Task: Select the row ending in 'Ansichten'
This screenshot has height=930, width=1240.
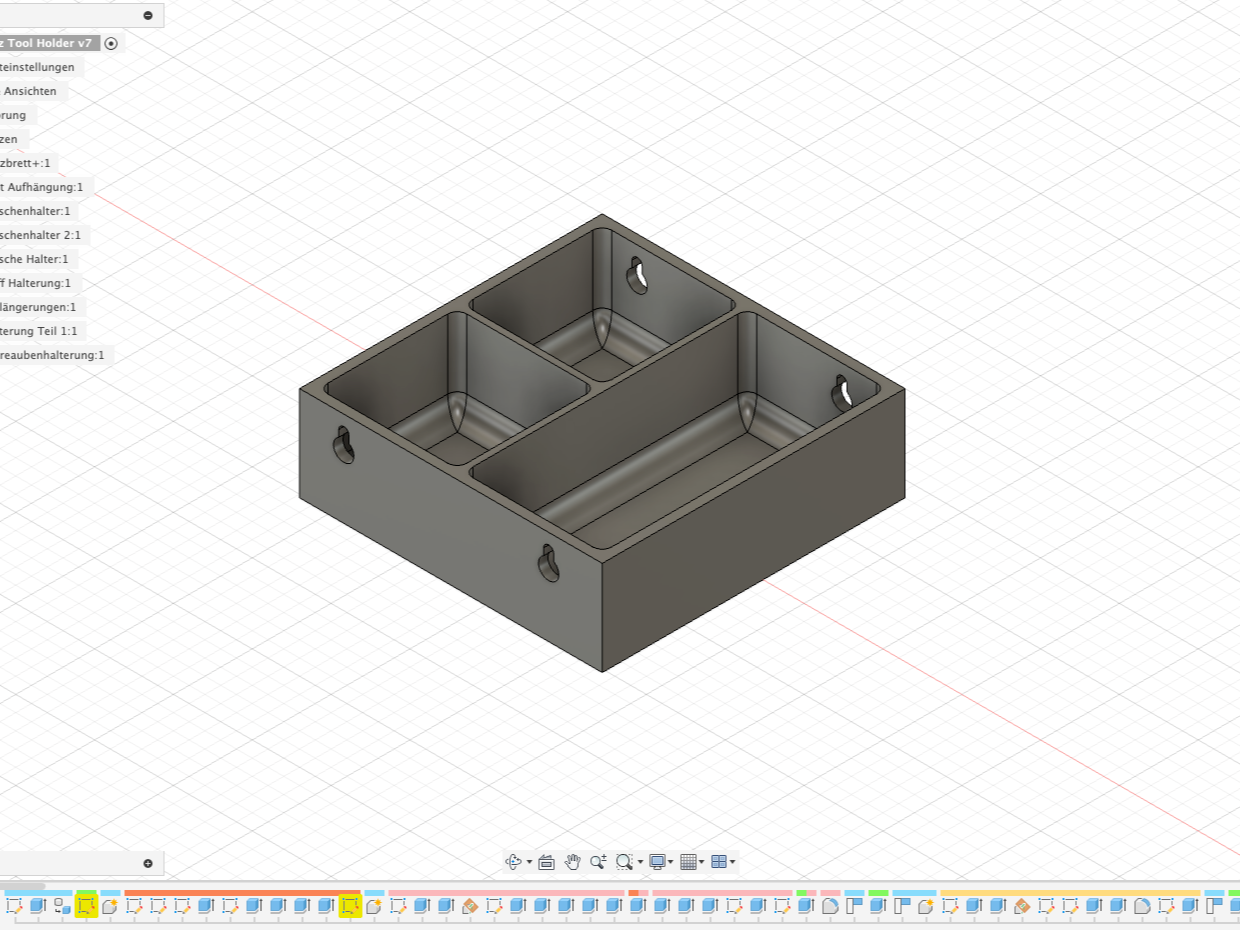Action: pos(34,91)
